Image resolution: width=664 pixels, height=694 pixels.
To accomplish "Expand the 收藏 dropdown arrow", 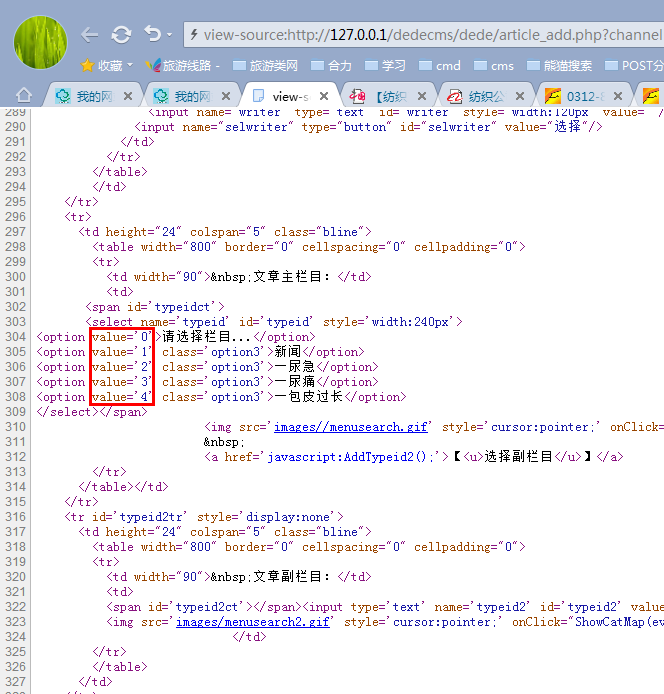I will coord(130,66).
